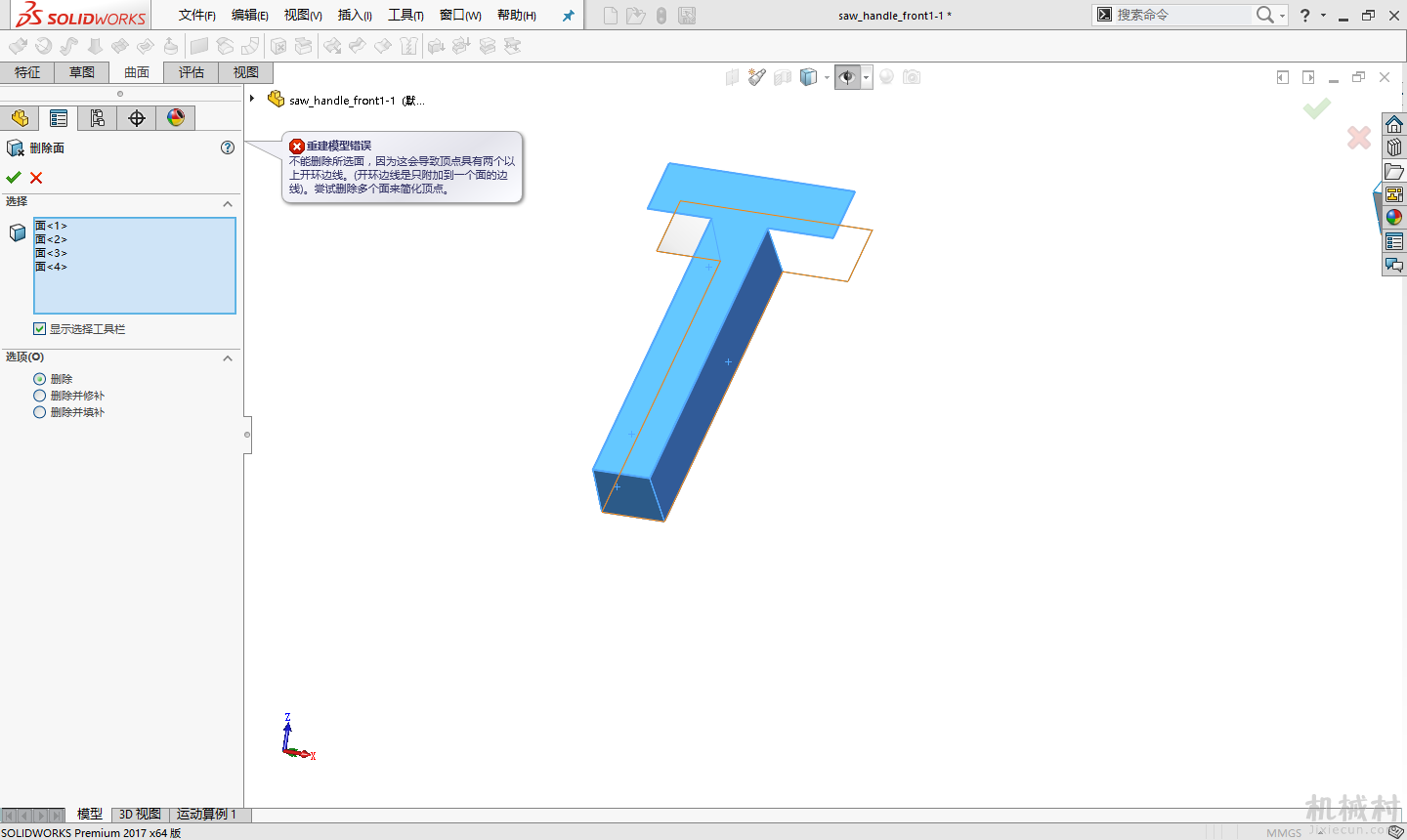Screen dimensions: 1407x840
Task: Click in the 搜索命令 search field
Action: click(x=1182, y=15)
